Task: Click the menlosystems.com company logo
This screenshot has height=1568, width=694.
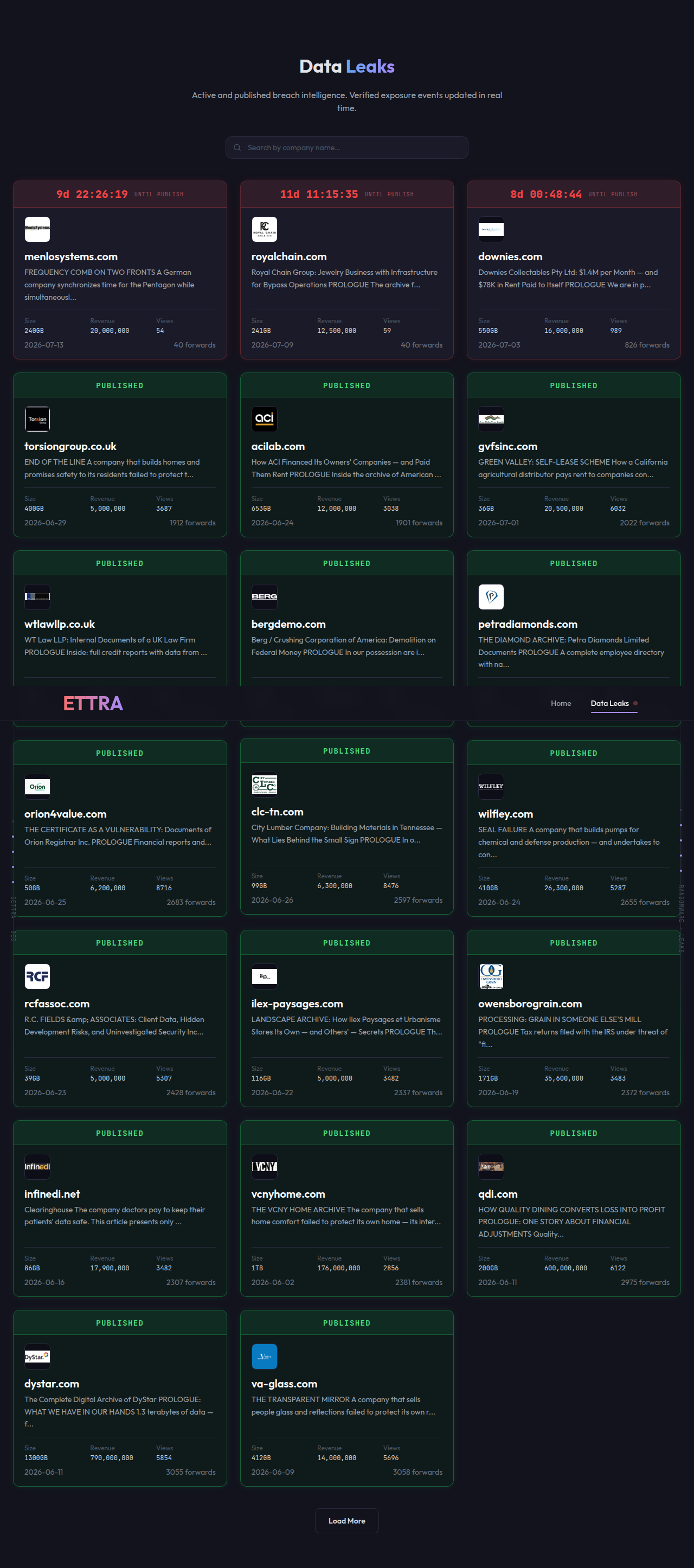Action: pyautogui.click(x=37, y=229)
